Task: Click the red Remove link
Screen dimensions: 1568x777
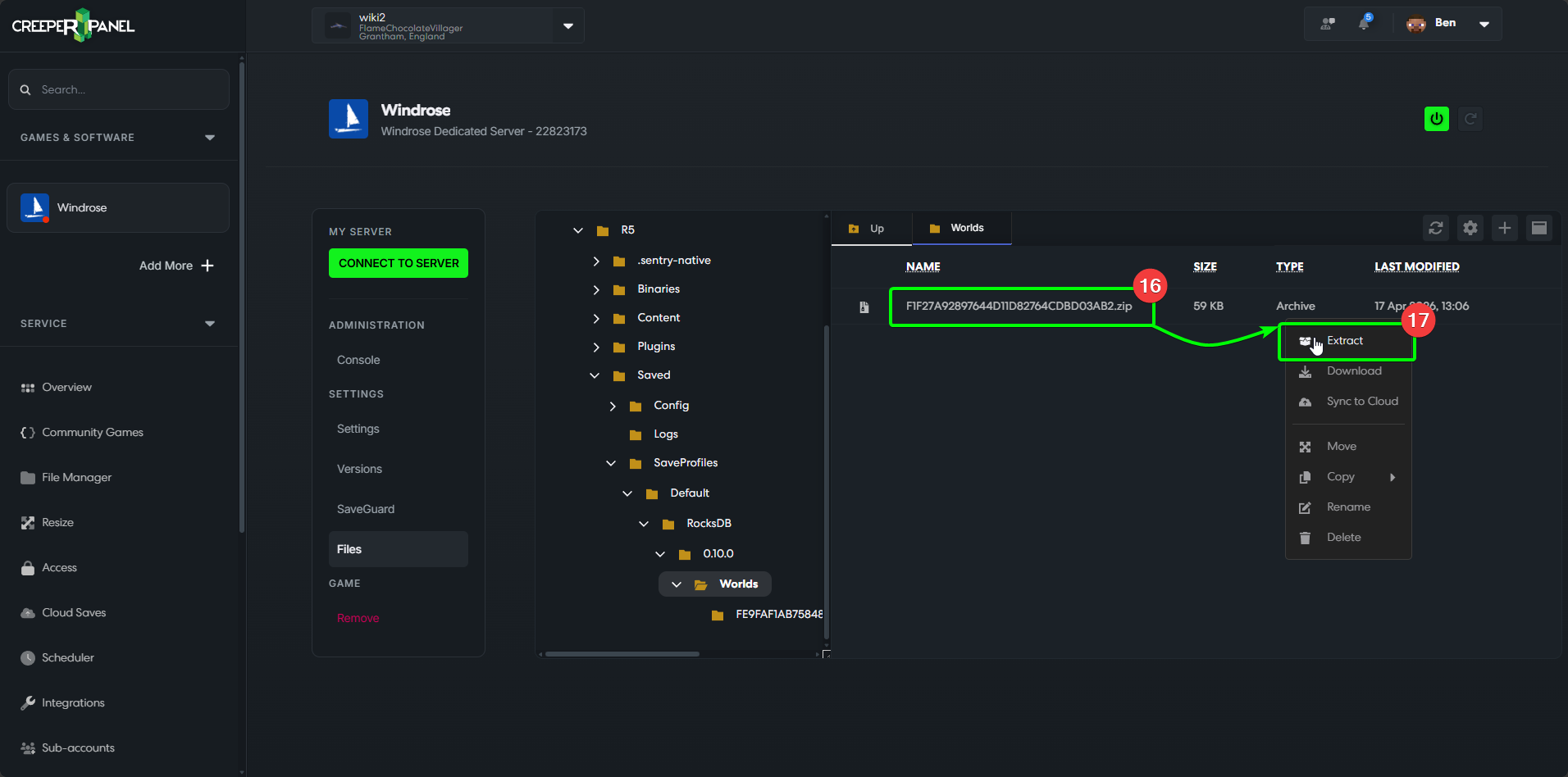Action: (x=358, y=618)
